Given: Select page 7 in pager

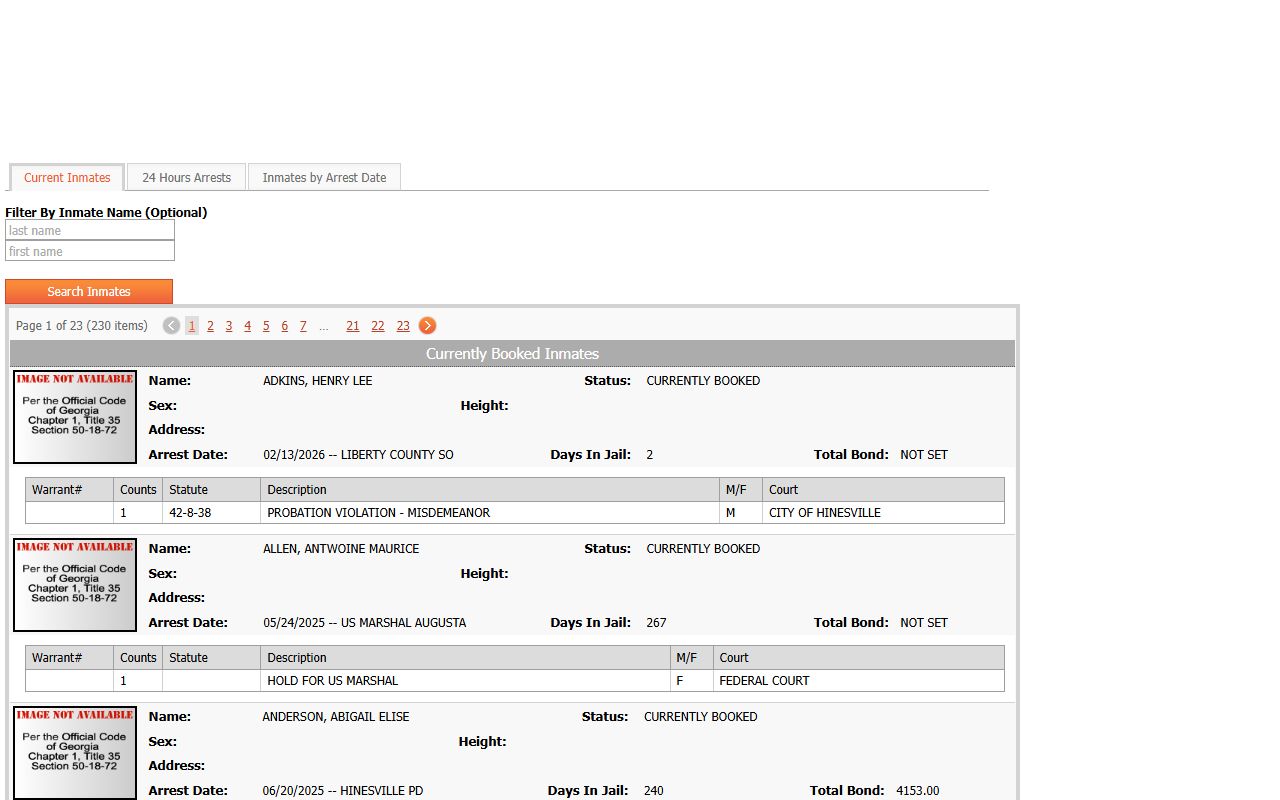Looking at the screenshot, I should tap(303, 326).
